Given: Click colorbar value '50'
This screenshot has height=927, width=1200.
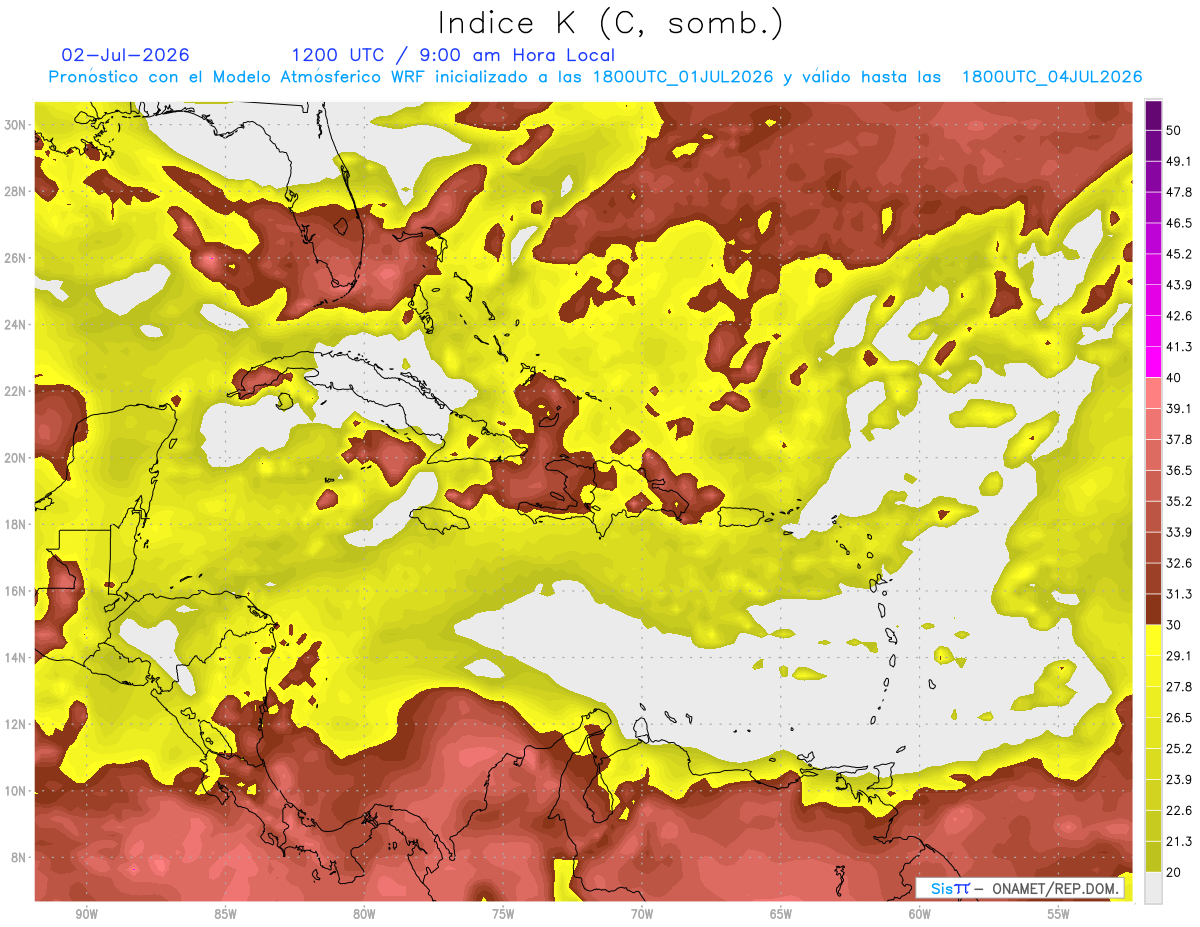Looking at the screenshot, I should pyautogui.click(x=1174, y=130).
